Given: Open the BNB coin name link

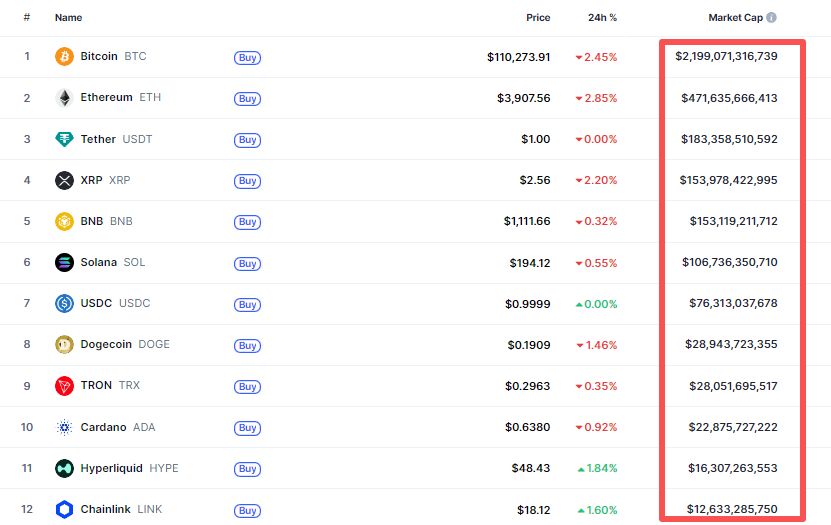Looking at the screenshot, I should click(92, 221).
